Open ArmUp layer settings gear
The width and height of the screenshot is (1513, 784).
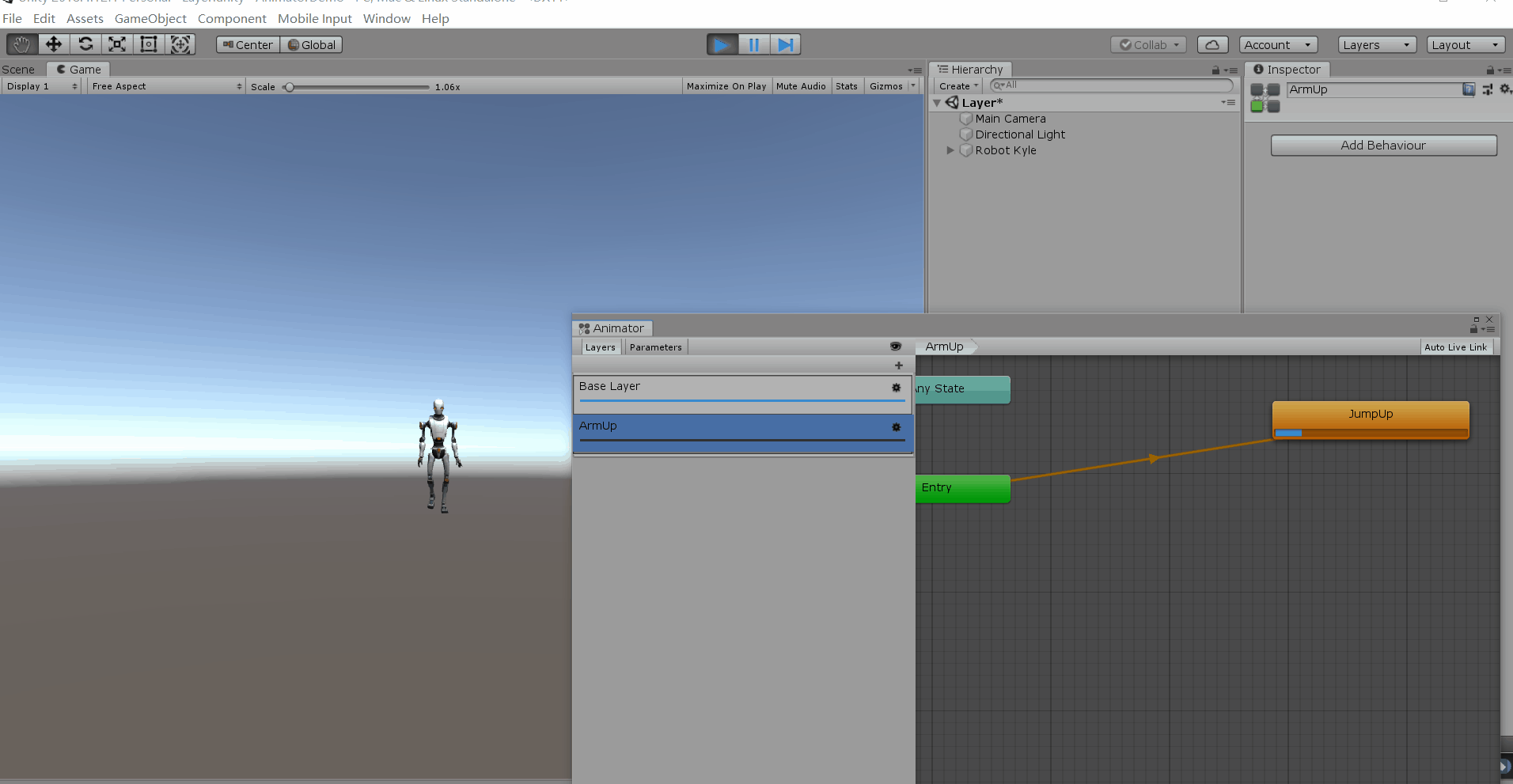click(897, 427)
